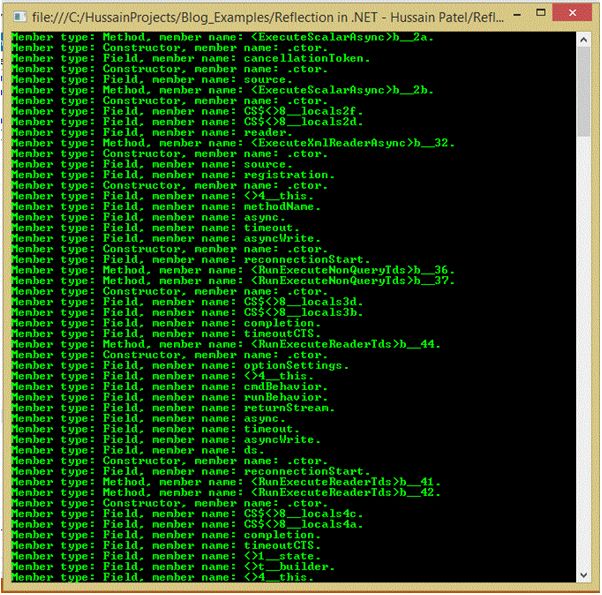Viewport: 602px width, 595px height.
Task: Click the methodName field line
Action: [166, 207]
